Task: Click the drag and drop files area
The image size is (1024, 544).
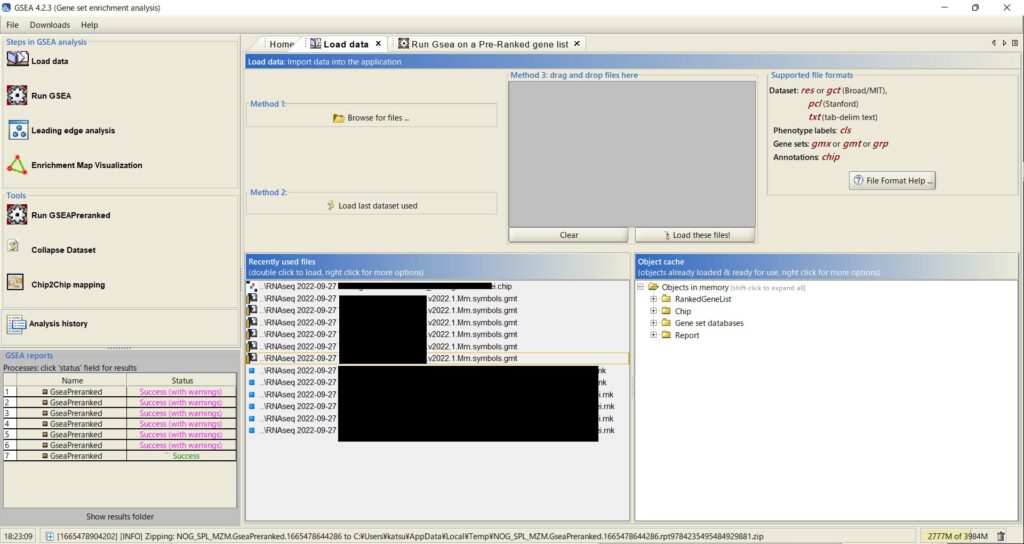Action: pos(632,153)
